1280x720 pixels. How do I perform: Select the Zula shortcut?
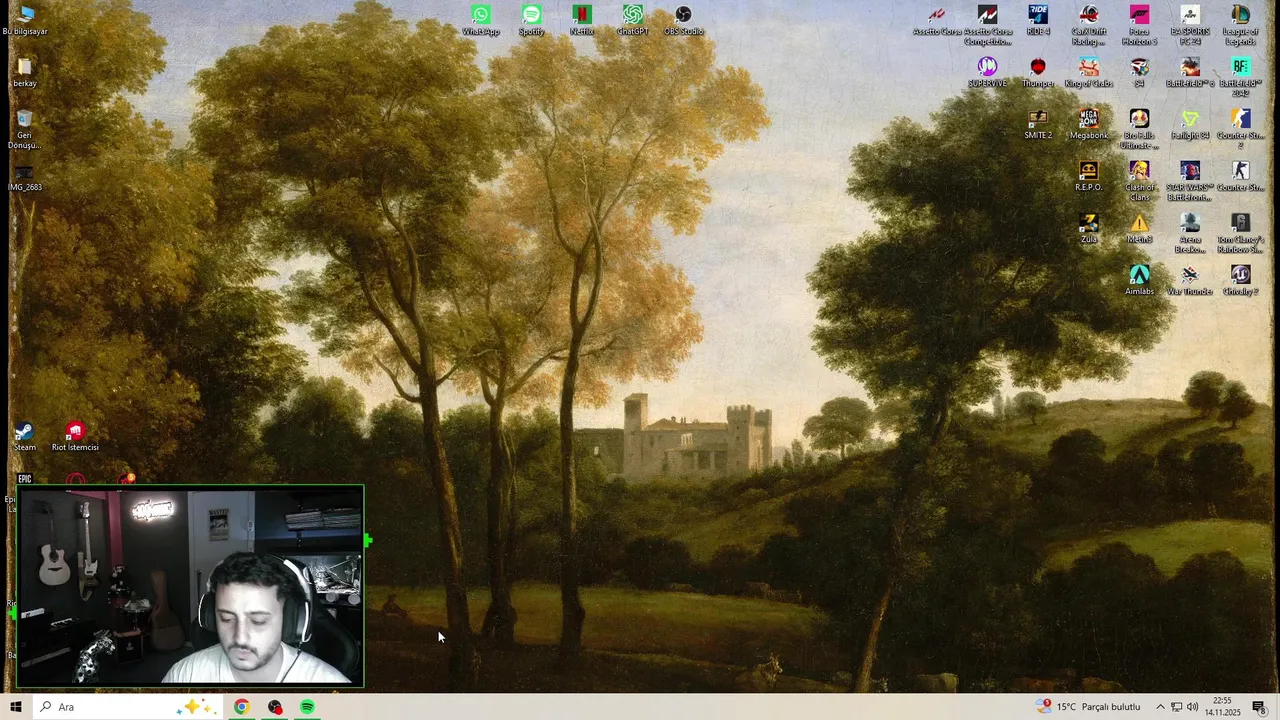(x=1089, y=228)
